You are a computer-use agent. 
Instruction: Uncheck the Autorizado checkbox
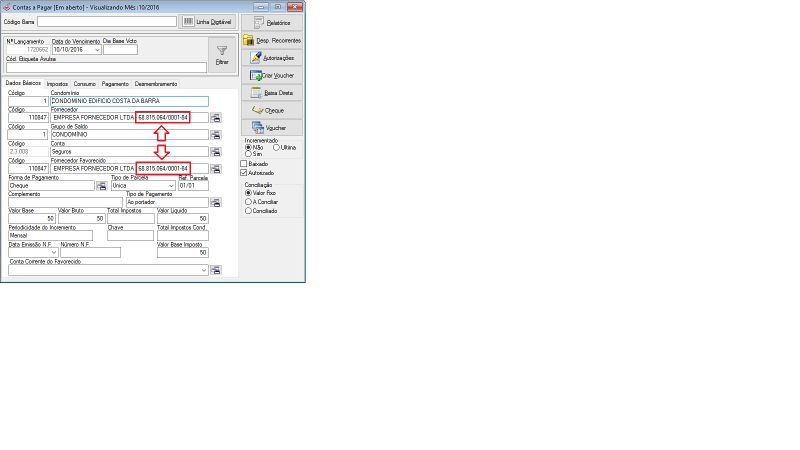pos(245,172)
